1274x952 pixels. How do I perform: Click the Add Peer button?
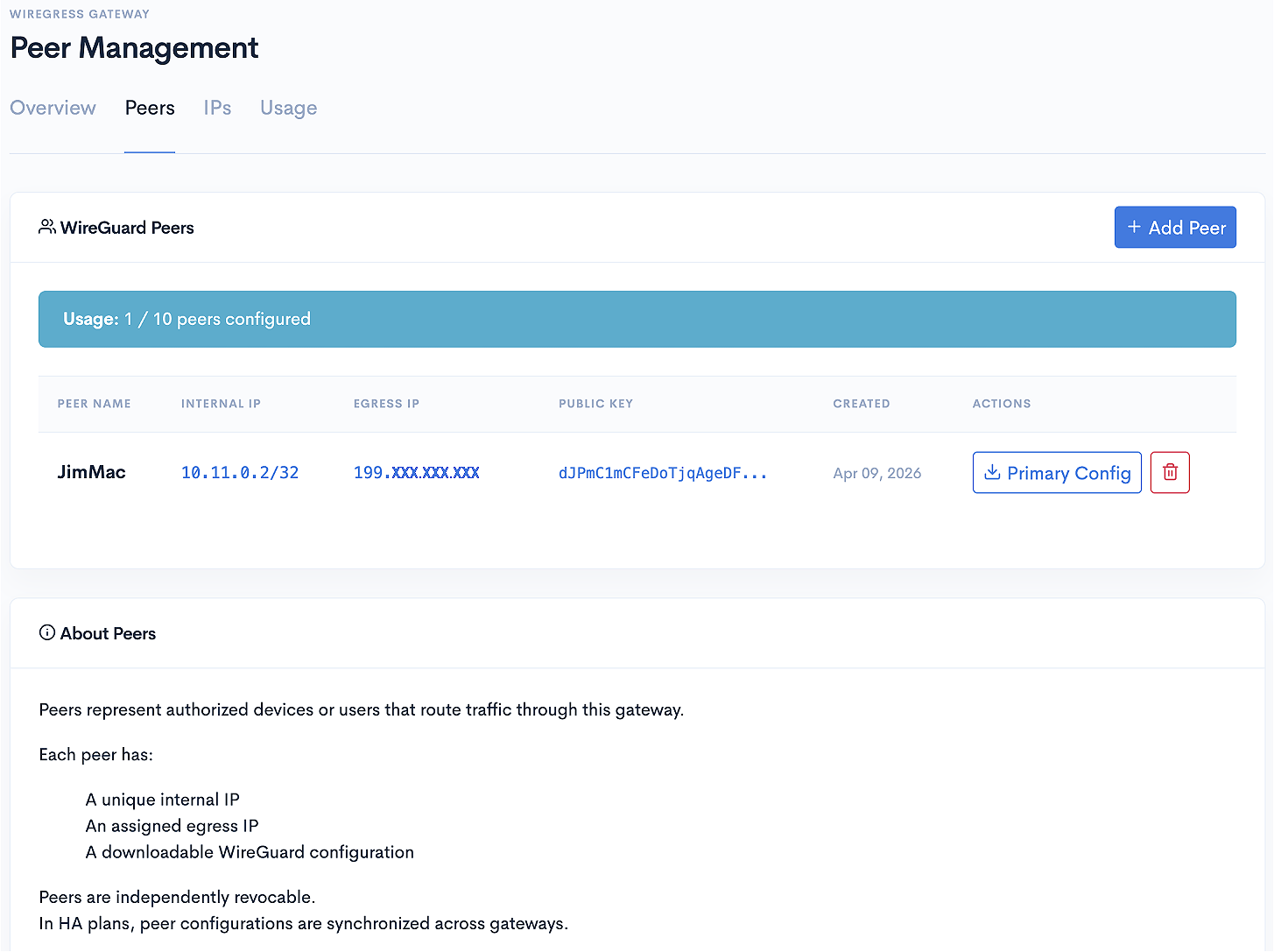pos(1175,227)
